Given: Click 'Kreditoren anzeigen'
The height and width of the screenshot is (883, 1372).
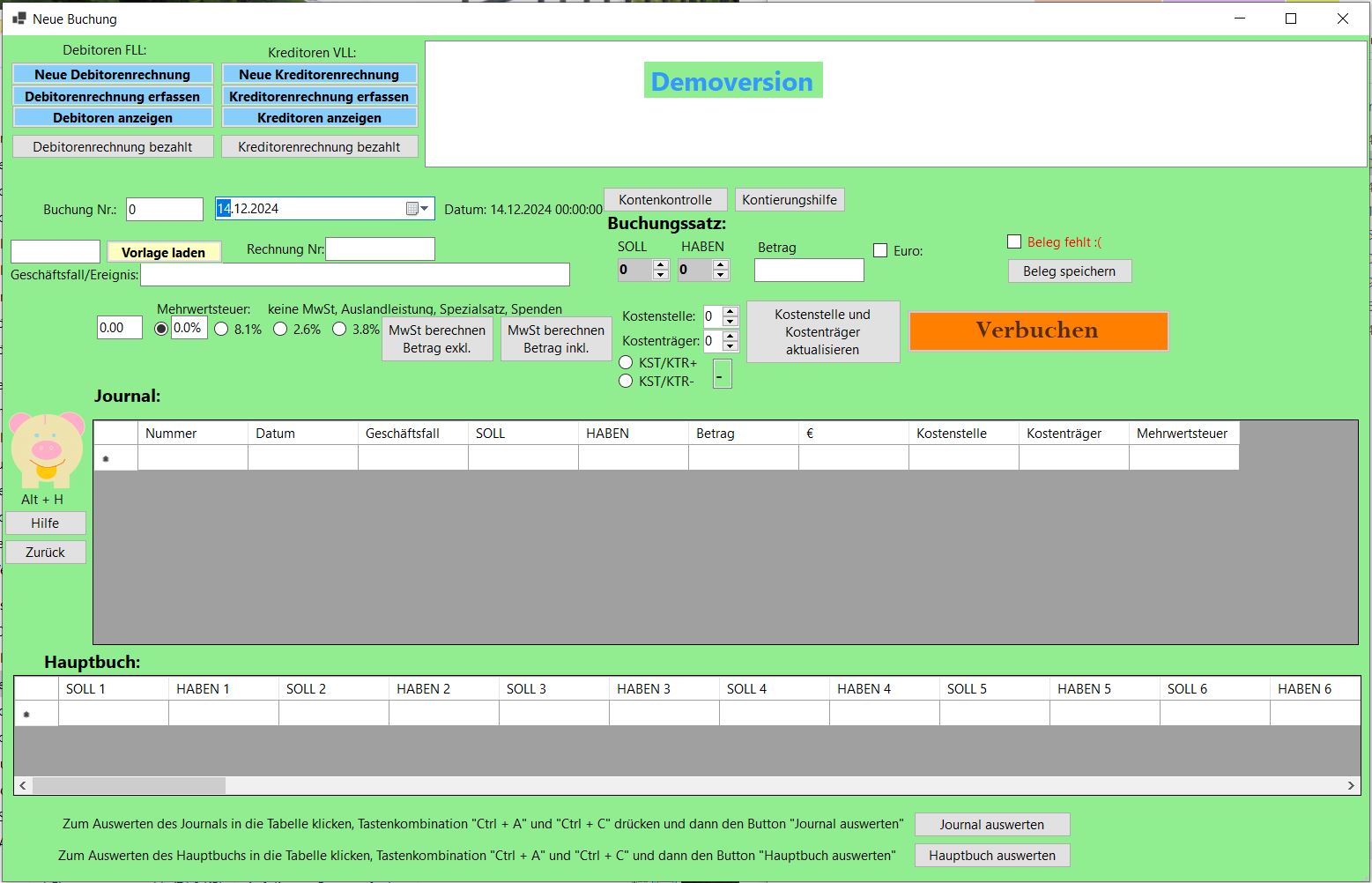Looking at the screenshot, I should pyautogui.click(x=319, y=117).
